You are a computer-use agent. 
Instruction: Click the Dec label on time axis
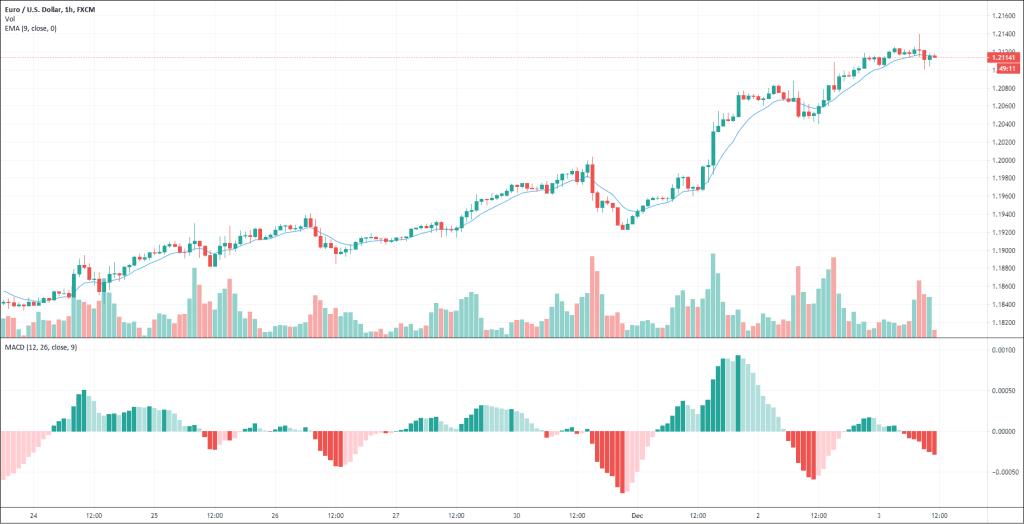point(637,515)
